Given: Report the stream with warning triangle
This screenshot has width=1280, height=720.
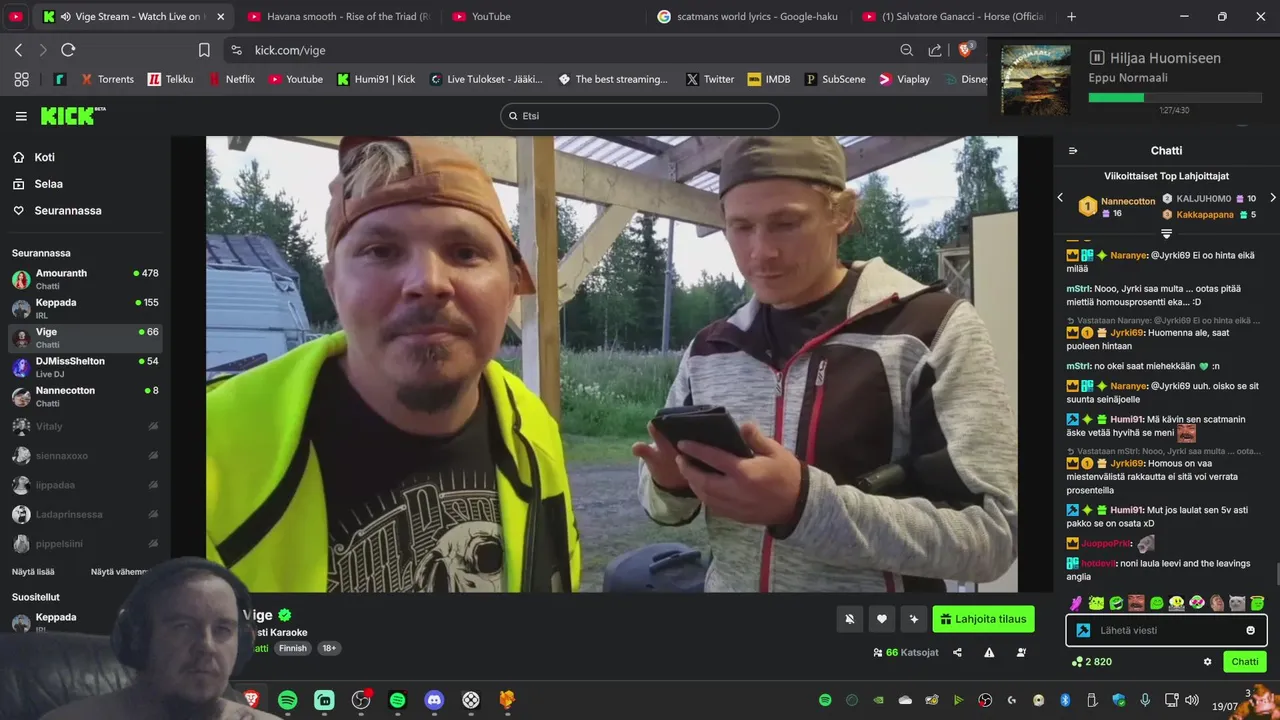Looking at the screenshot, I should click(x=989, y=652).
